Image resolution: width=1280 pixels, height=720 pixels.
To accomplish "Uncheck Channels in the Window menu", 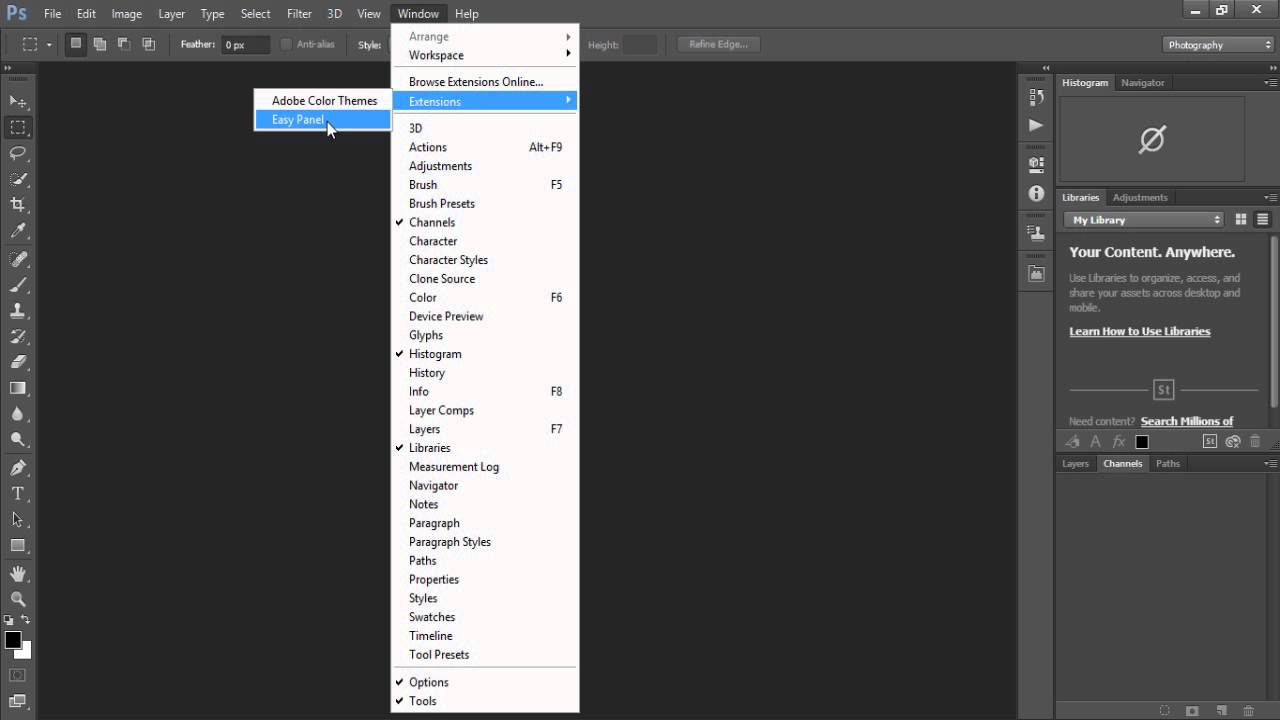I will [x=484, y=222].
